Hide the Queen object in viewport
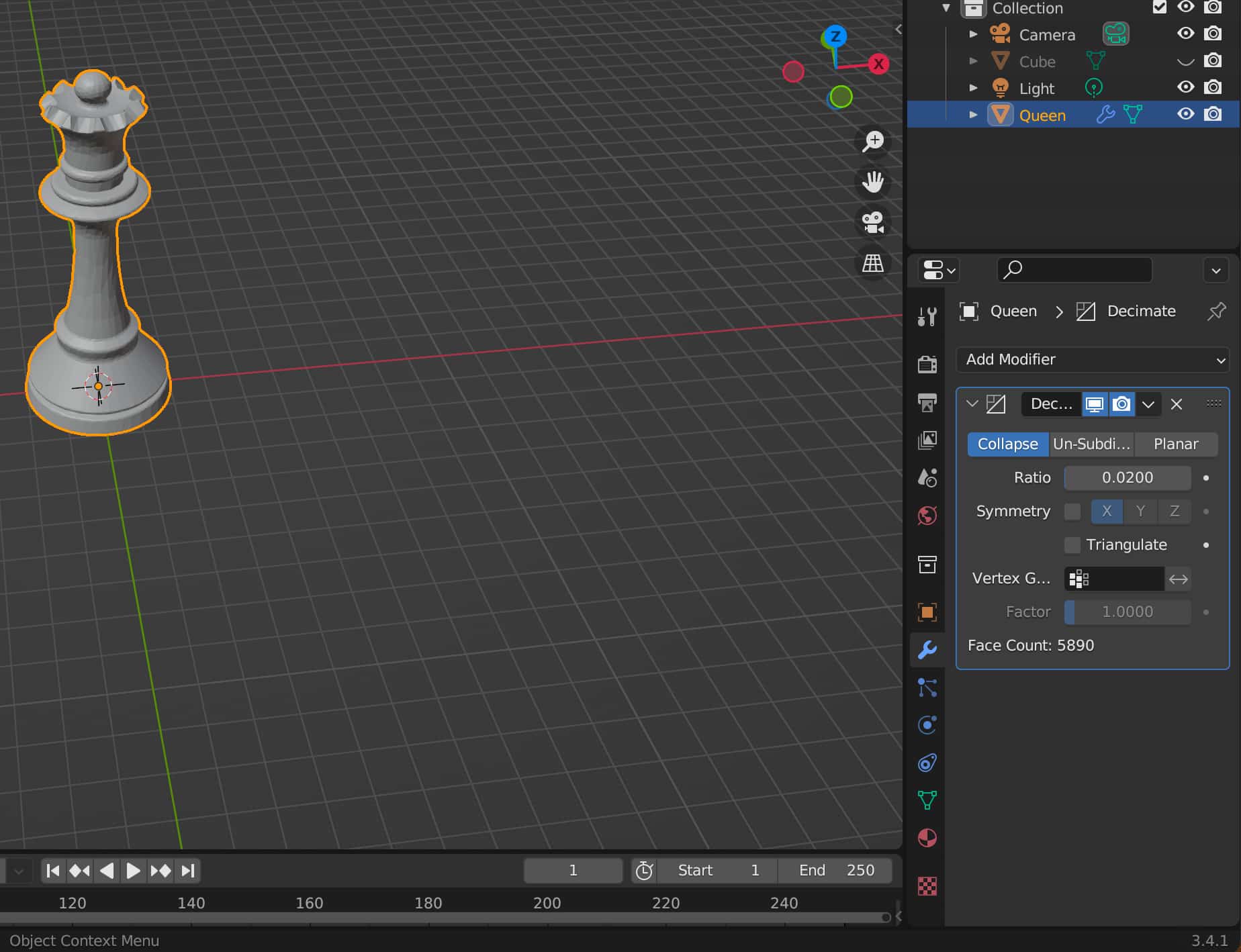Image resolution: width=1241 pixels, height=952 pixels. point(1185,114)
